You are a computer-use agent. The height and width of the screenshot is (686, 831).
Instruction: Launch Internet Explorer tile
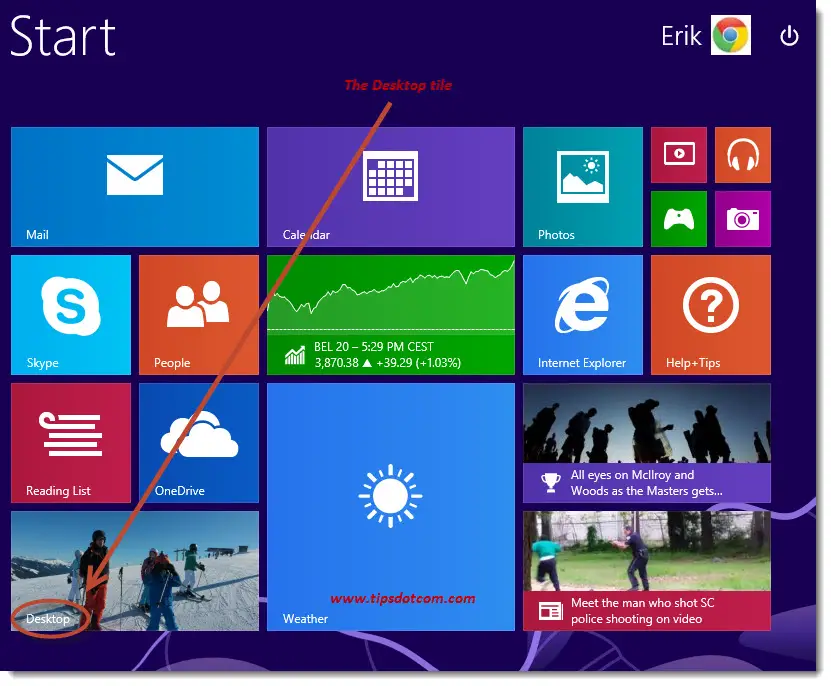coord(582,315)
